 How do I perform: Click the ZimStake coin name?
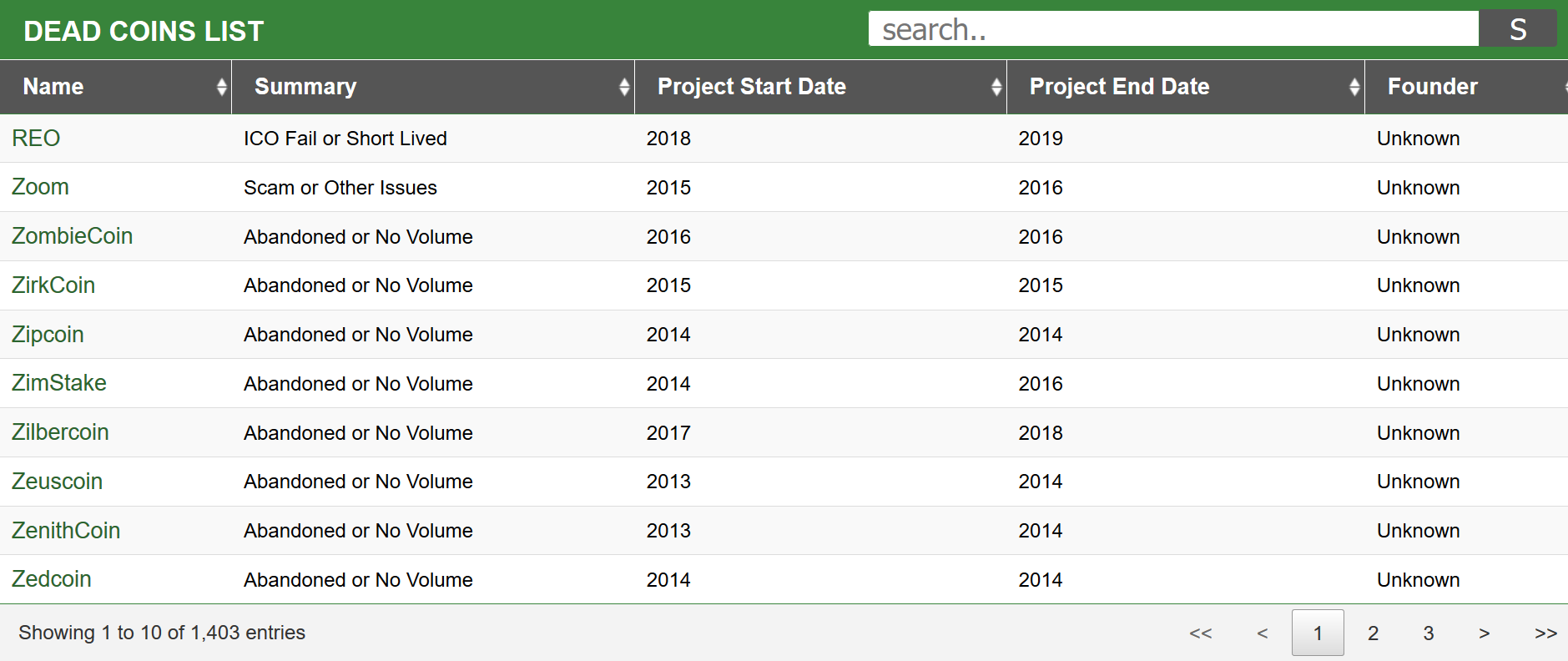(x=59, y=383)
